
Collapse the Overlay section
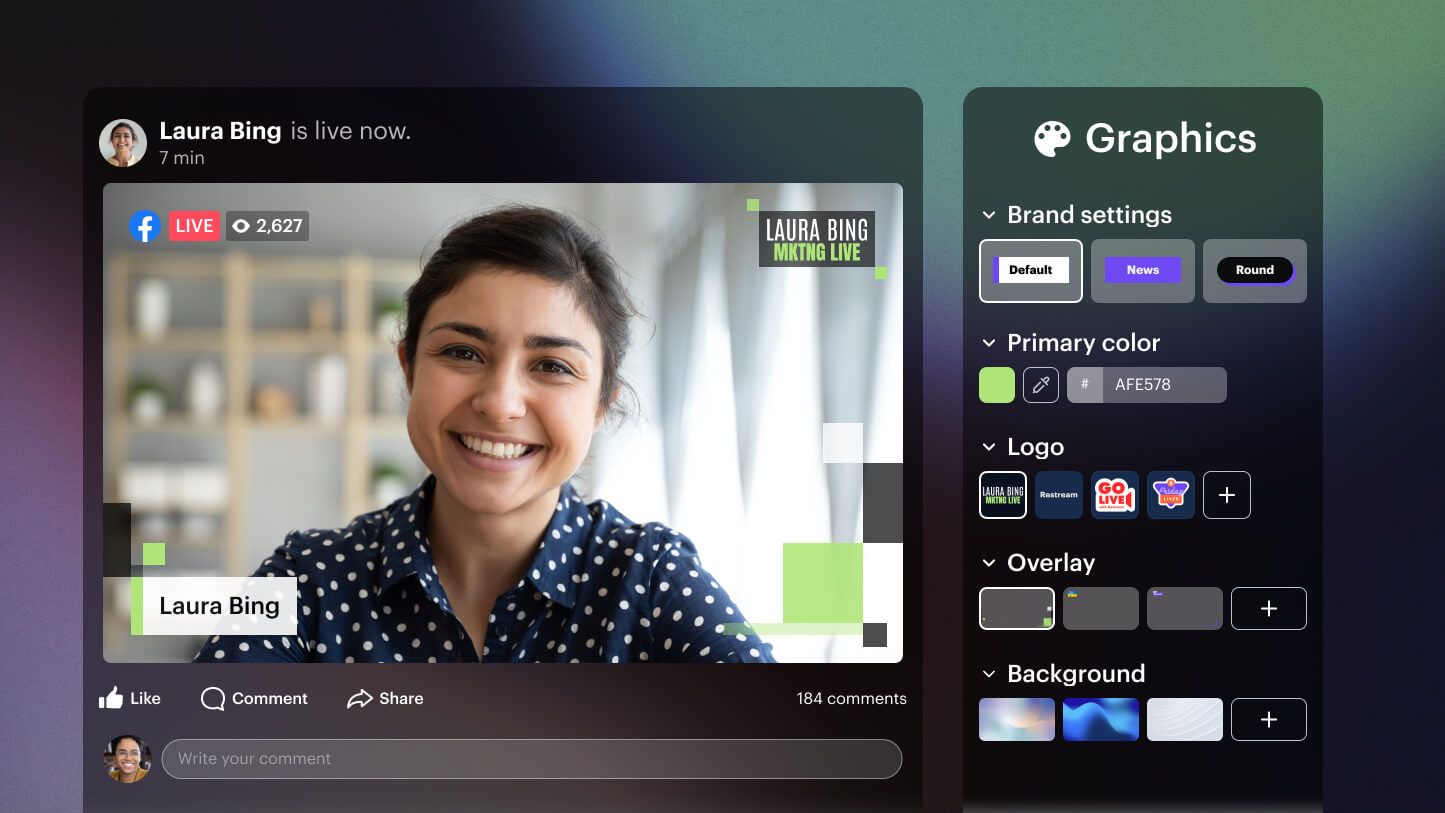988,562
